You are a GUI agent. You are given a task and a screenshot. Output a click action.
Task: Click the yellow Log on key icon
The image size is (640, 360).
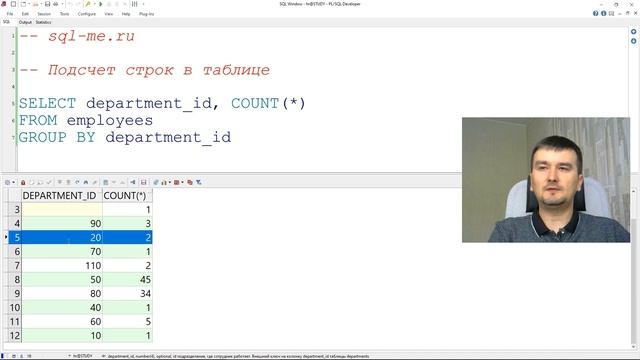tap(87, 4)
